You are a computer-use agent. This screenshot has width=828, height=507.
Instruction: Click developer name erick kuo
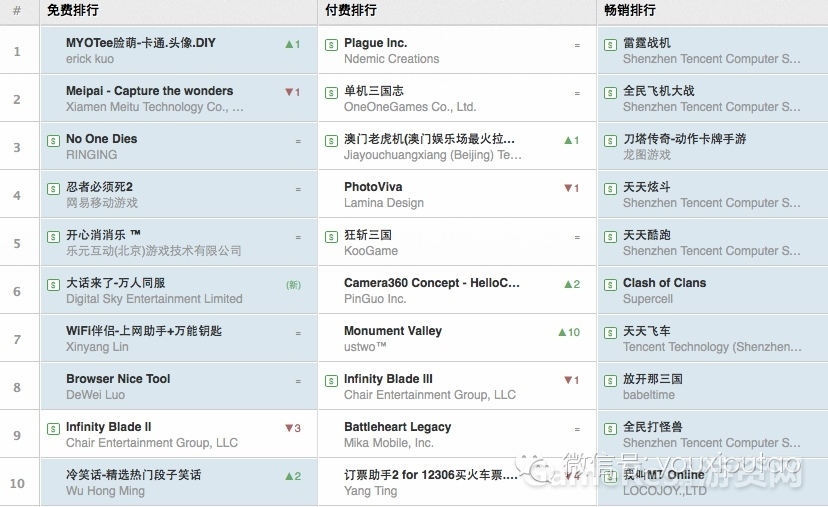coord(90,59)
